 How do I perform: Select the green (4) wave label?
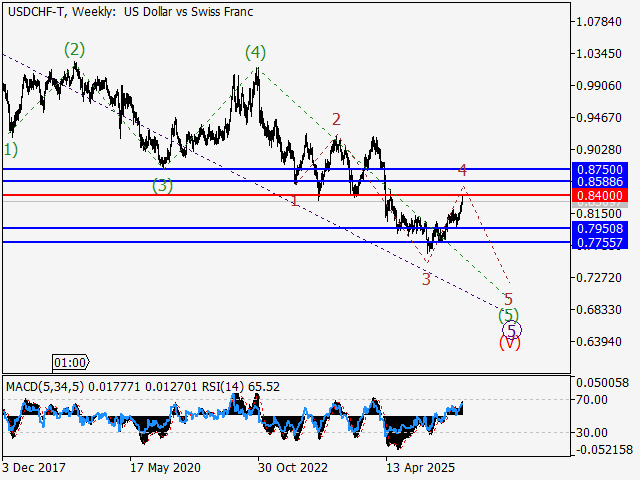coord(256,52)
